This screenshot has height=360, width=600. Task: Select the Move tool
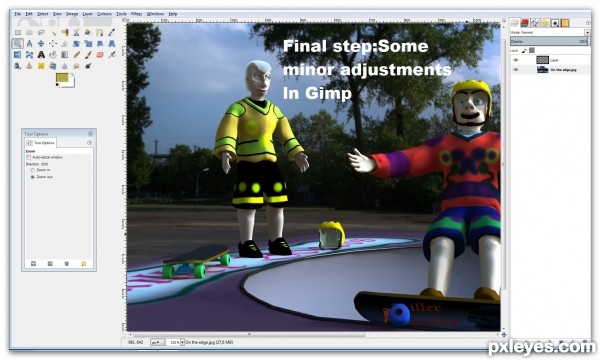coord(41,44)
